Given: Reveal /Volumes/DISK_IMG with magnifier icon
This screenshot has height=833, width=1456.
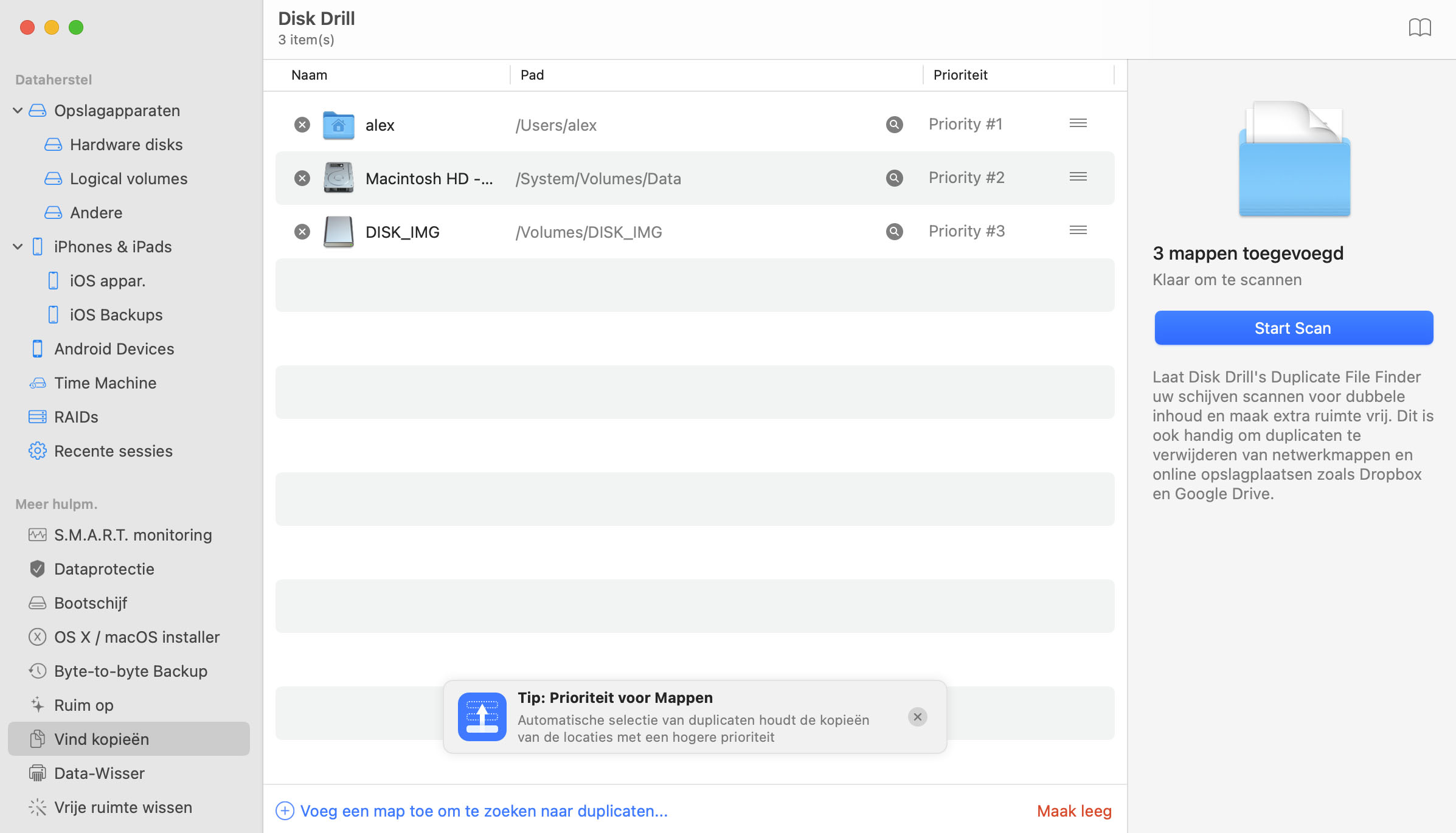Looking at the screenshot, I should pyautogui.click(x=894, y=232).
